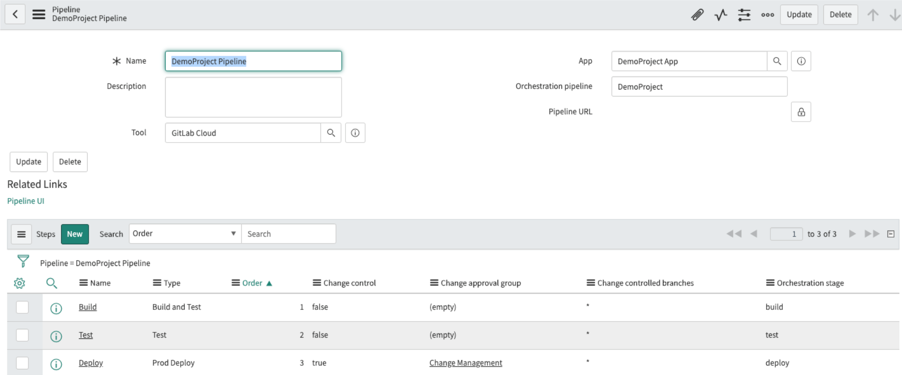Click the page number field
This screenshot has width=902, height=375.
[x=786, y=234]
